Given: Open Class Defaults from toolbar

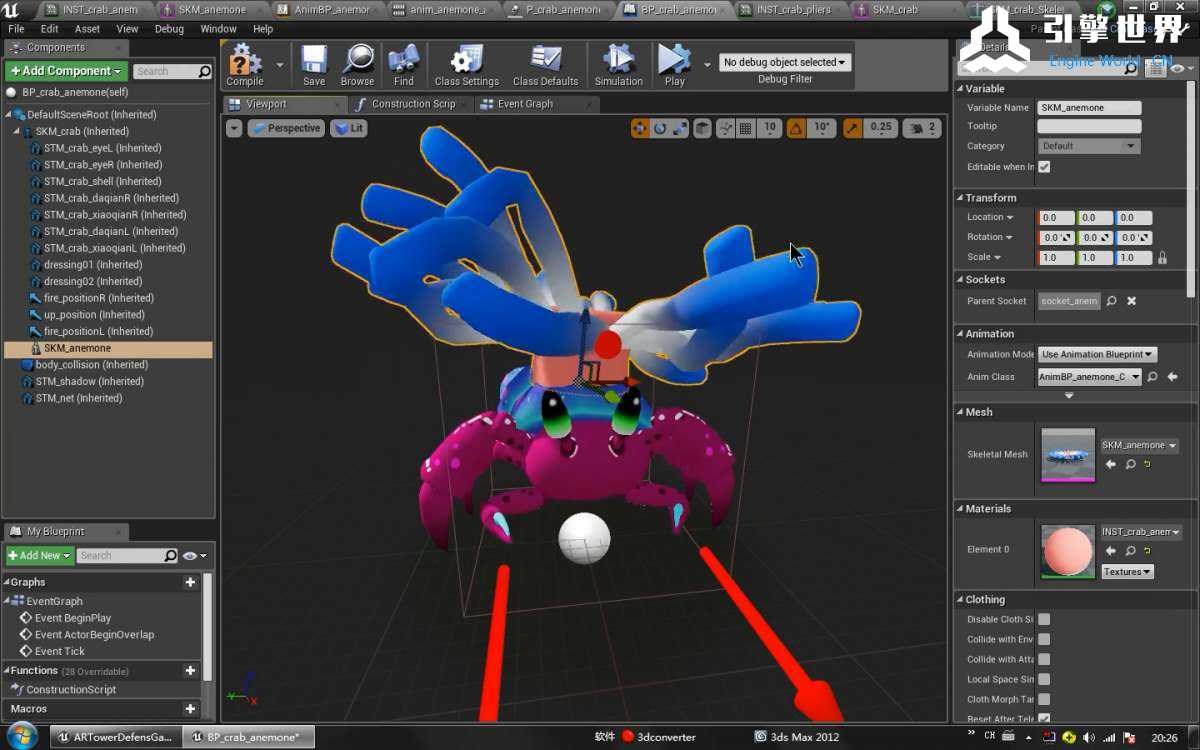Looking at the screenshot, I should pos(545,62).
